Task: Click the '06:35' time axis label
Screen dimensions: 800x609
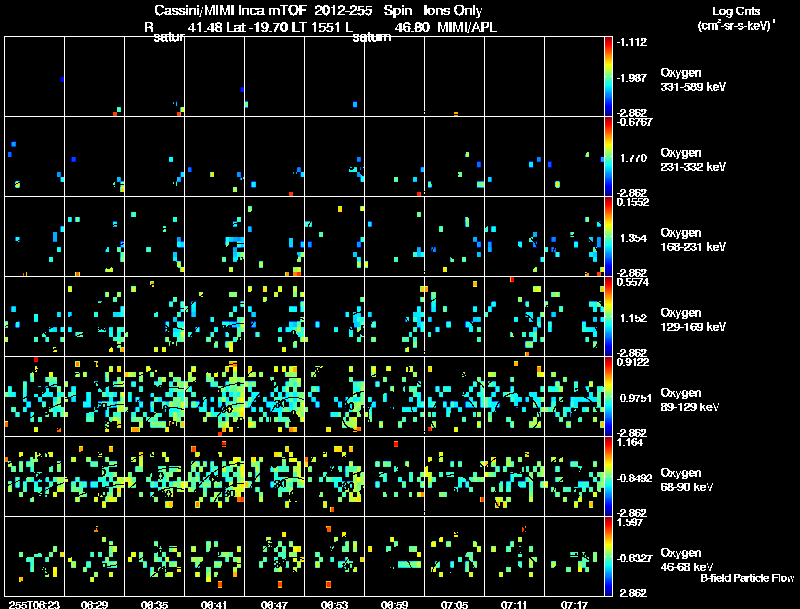Action: point(155,604)
